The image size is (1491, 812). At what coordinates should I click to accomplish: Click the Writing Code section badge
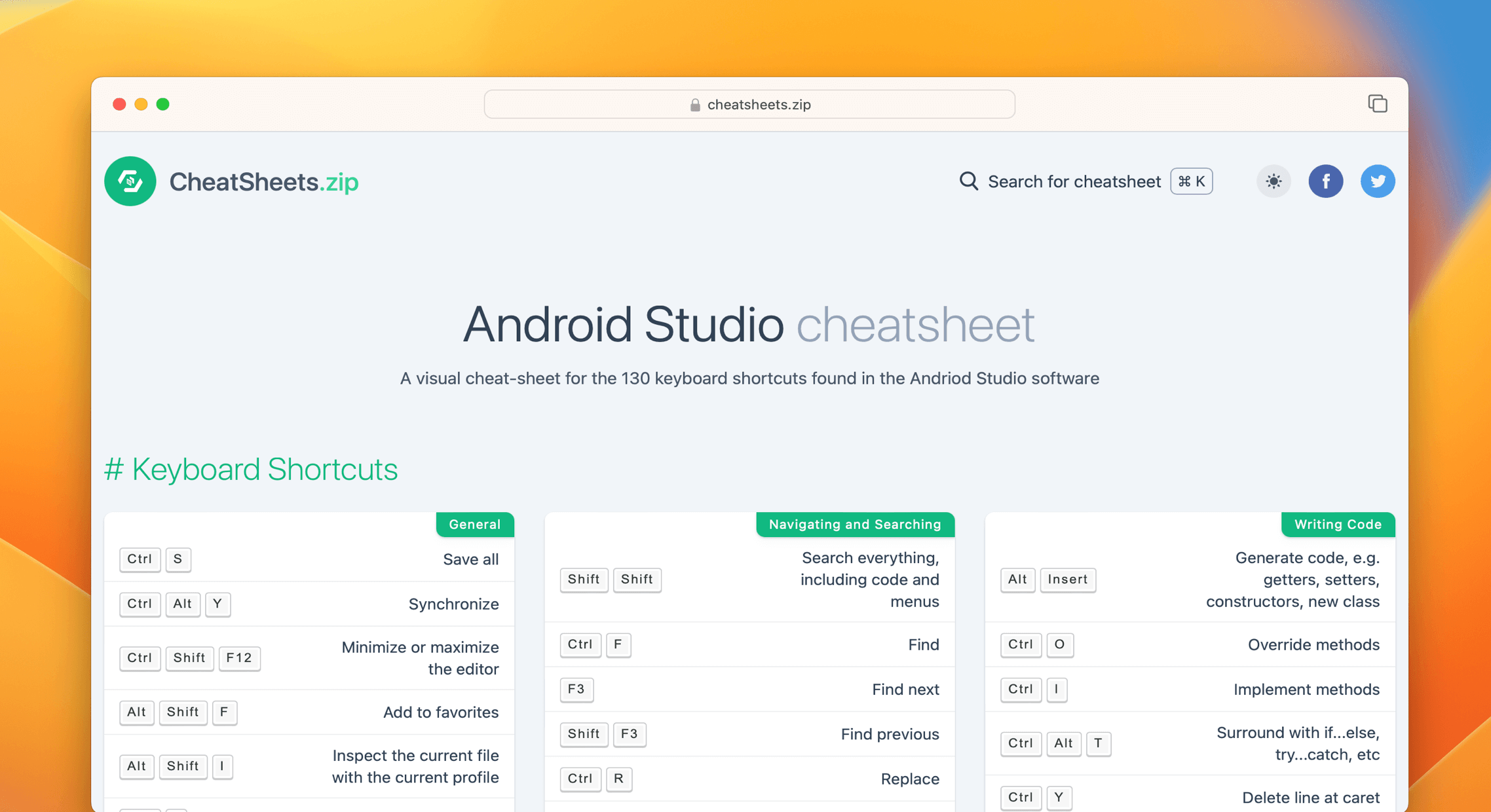pyautogui.click(x=1338, y=524)
